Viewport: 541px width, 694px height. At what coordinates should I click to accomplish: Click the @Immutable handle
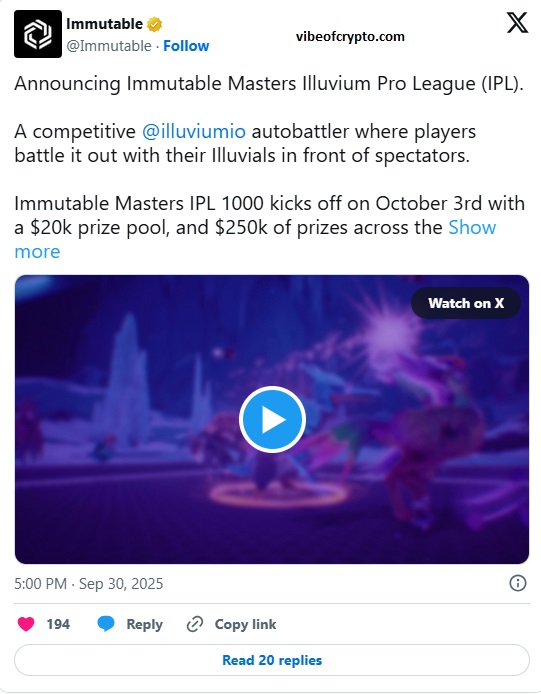click(109, 46)
